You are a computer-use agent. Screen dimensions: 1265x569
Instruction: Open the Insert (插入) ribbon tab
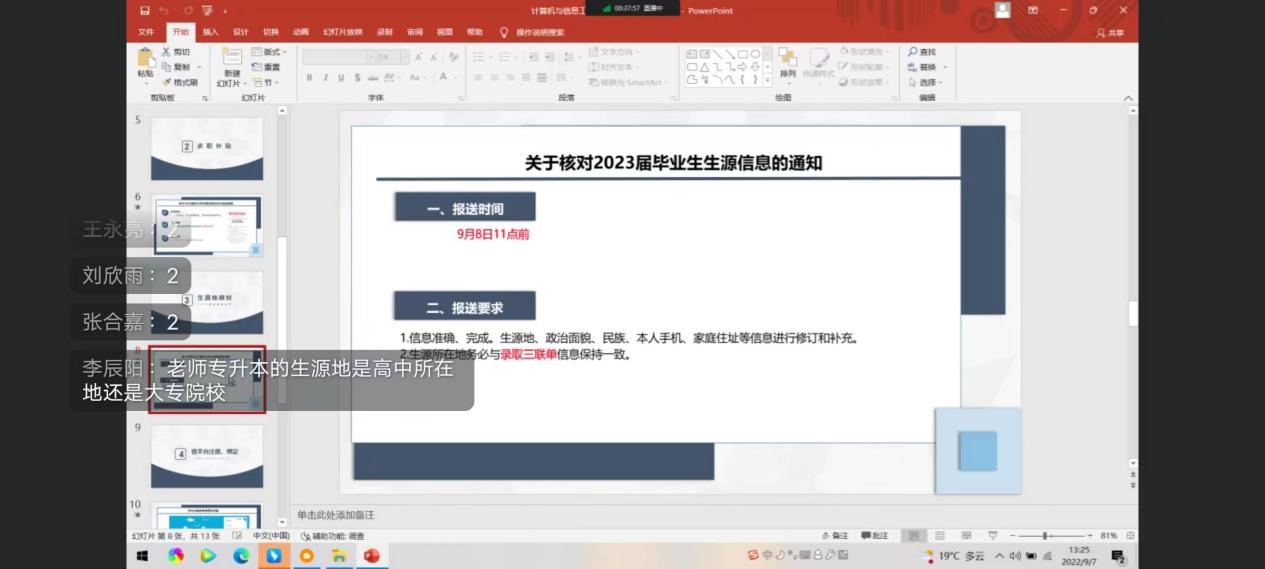point(210,32)
